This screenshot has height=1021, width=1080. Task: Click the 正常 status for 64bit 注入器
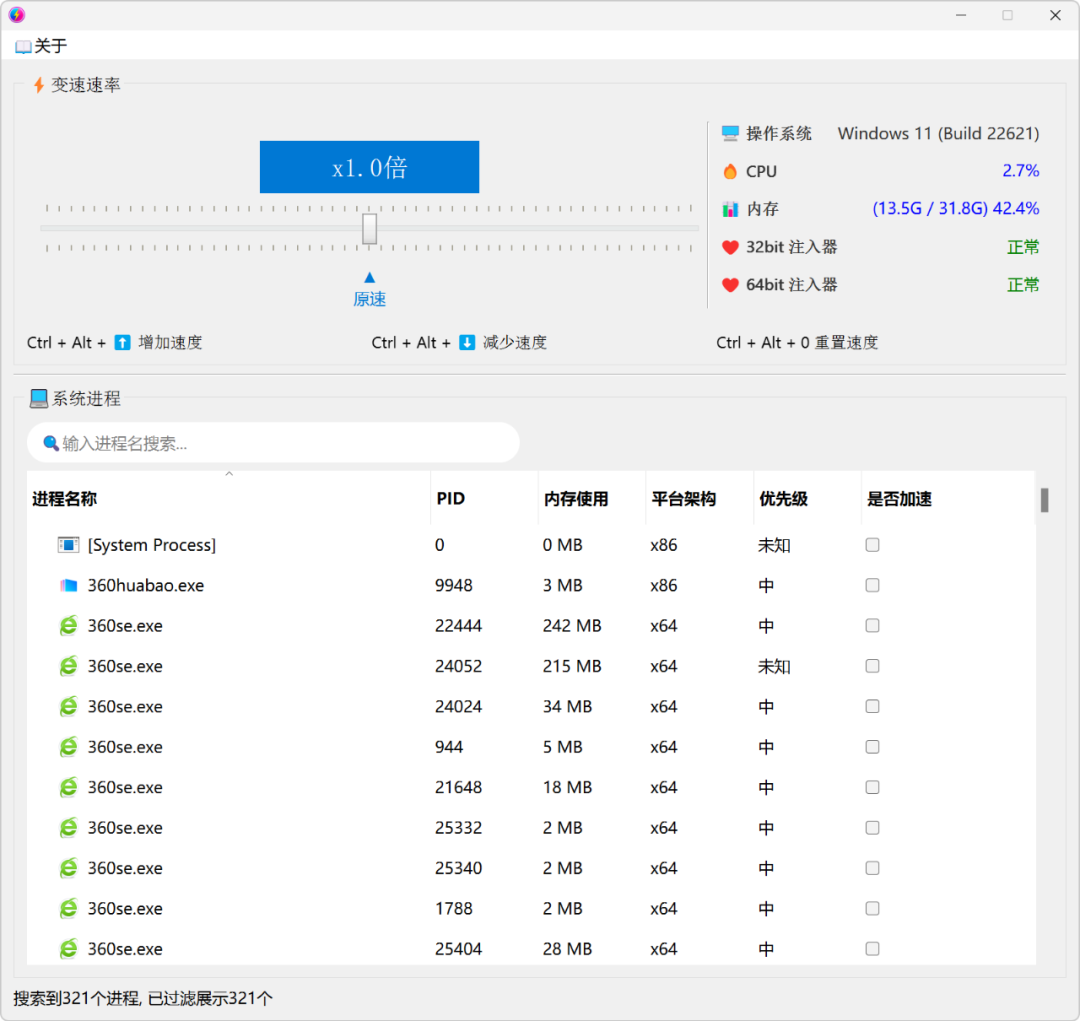click(x=1023, y=285)
